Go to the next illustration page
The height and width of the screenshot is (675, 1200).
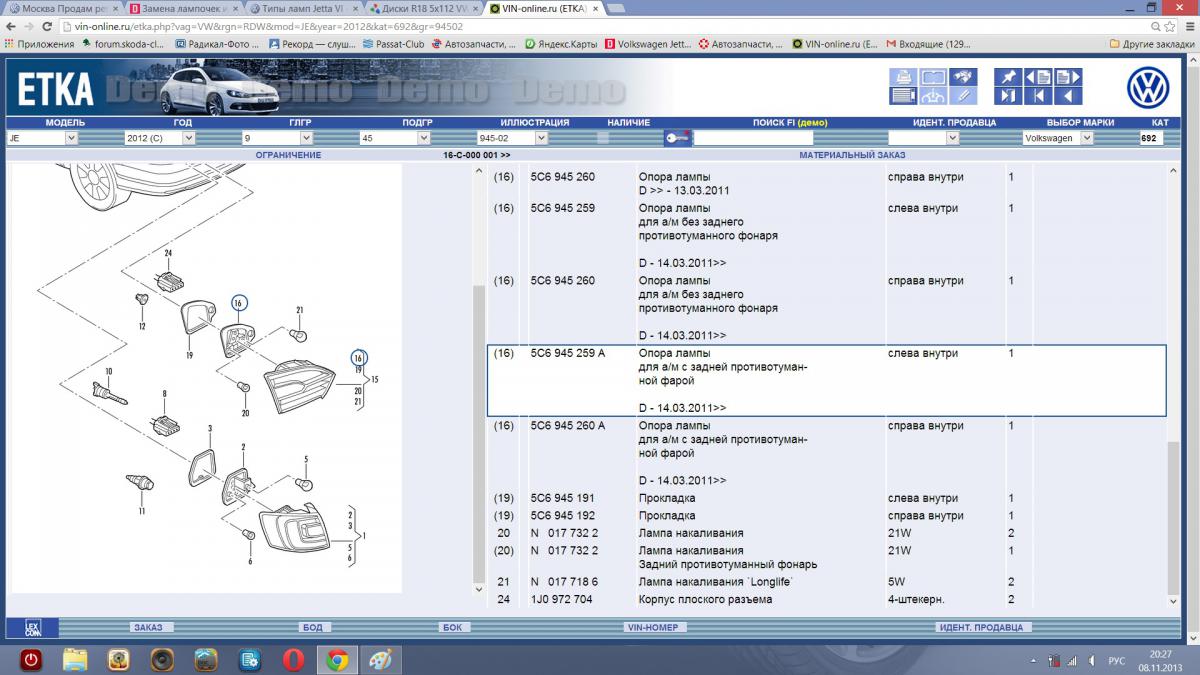[1067, 77]
